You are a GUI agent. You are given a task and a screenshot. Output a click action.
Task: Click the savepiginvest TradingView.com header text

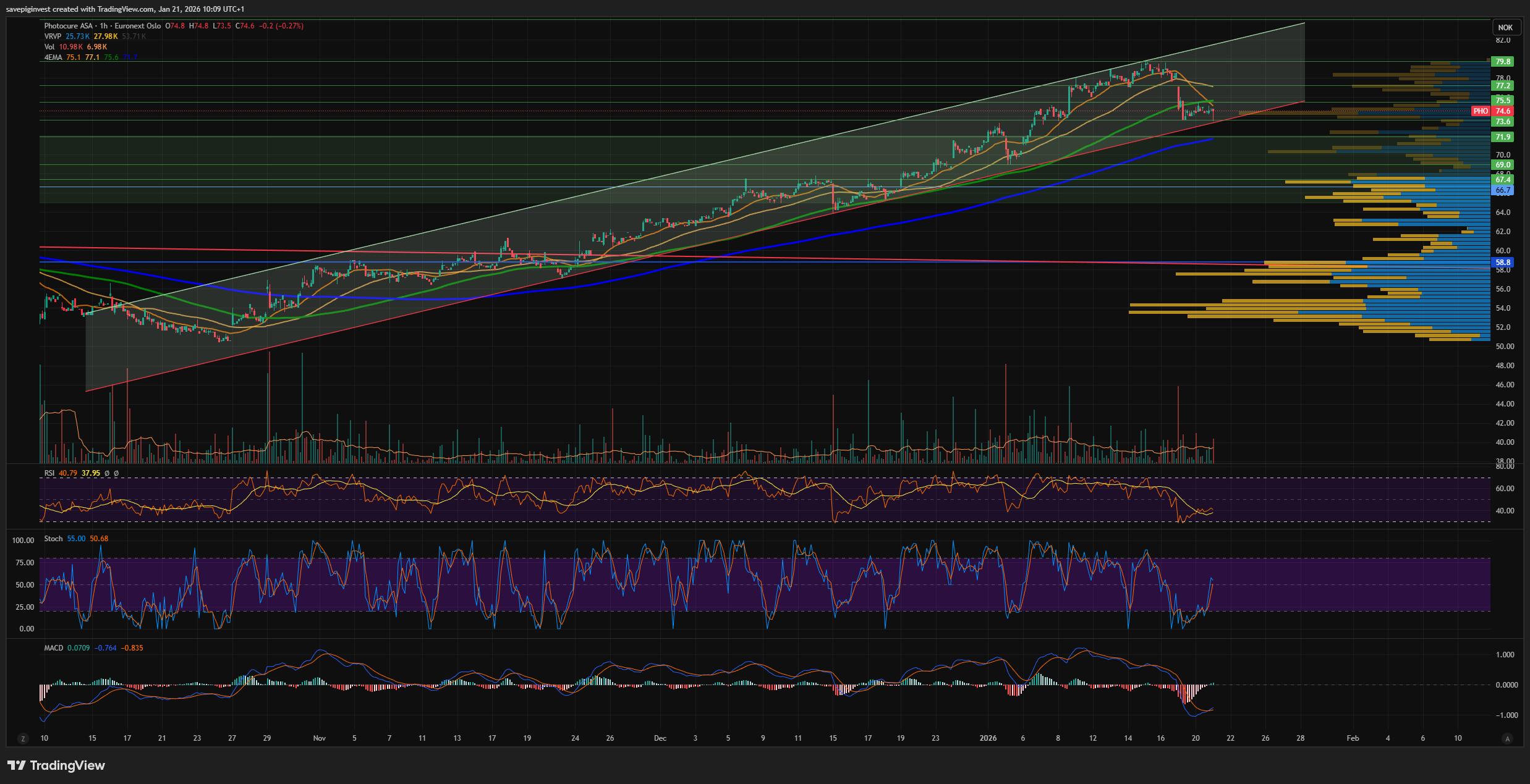click(125, 9)
